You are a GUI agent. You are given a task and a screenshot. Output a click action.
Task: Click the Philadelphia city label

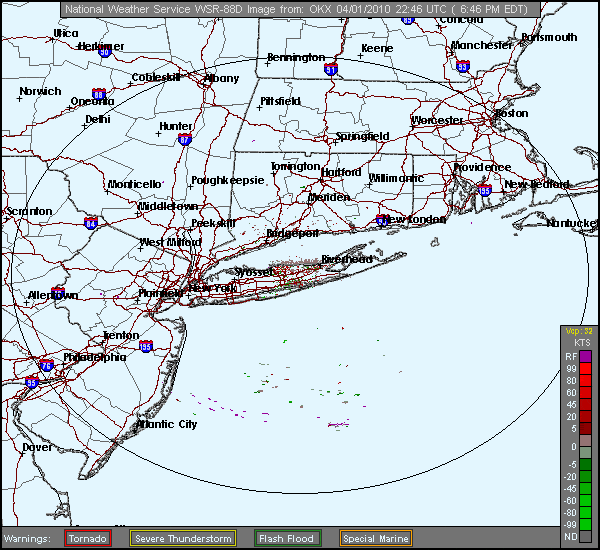(95, 357)
